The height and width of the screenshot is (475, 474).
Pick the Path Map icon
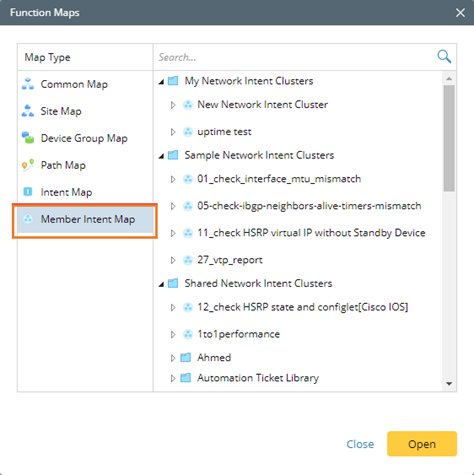pyautogui.click(x=28, y=165)
